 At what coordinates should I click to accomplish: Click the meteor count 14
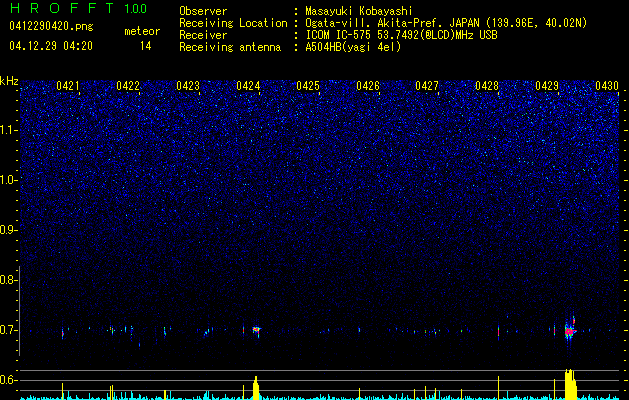coord(146,46)
